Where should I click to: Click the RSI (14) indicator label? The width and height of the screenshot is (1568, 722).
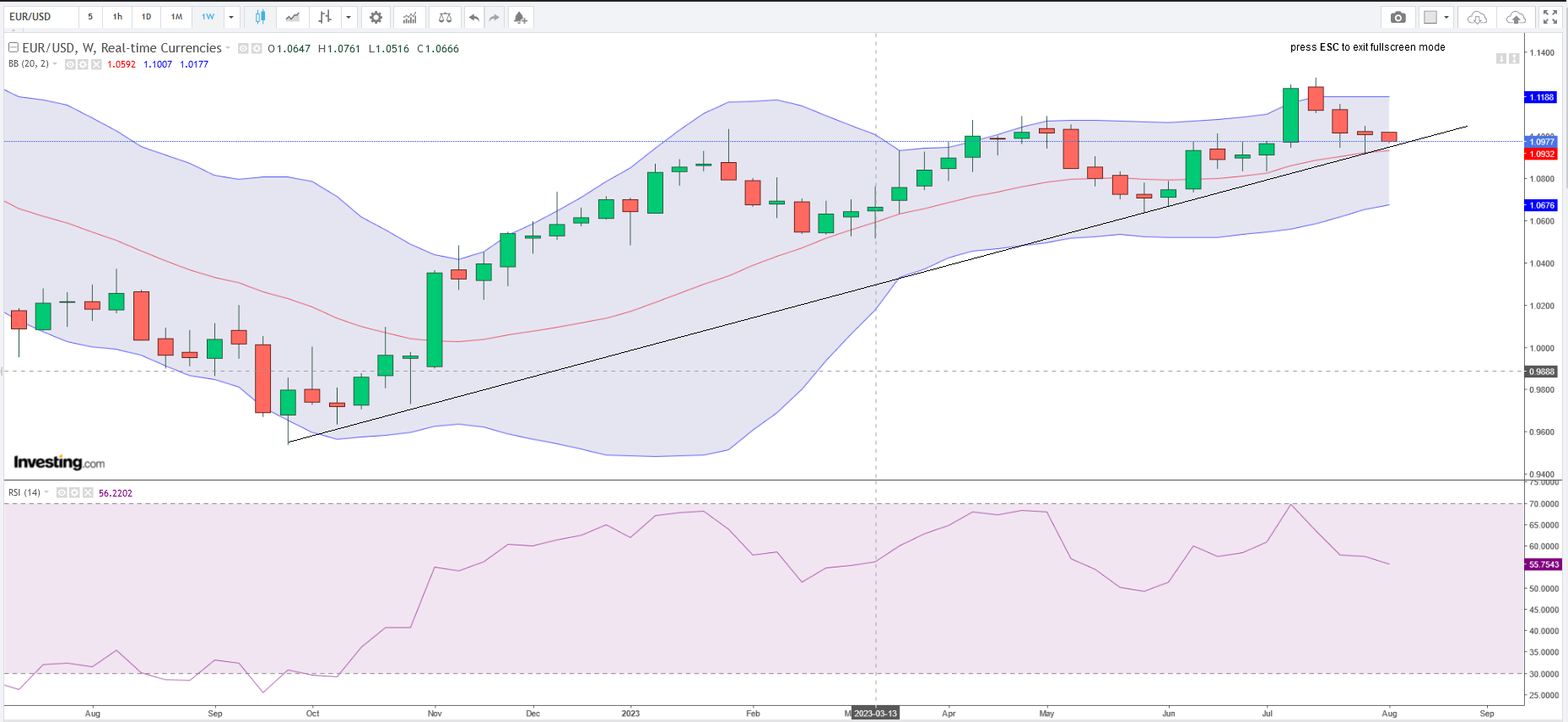(x=24, y=492)
